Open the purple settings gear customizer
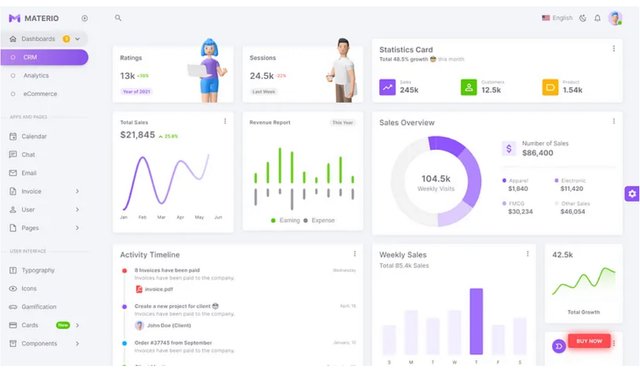This screenshot has height=369, width=640. coord(632,193)
